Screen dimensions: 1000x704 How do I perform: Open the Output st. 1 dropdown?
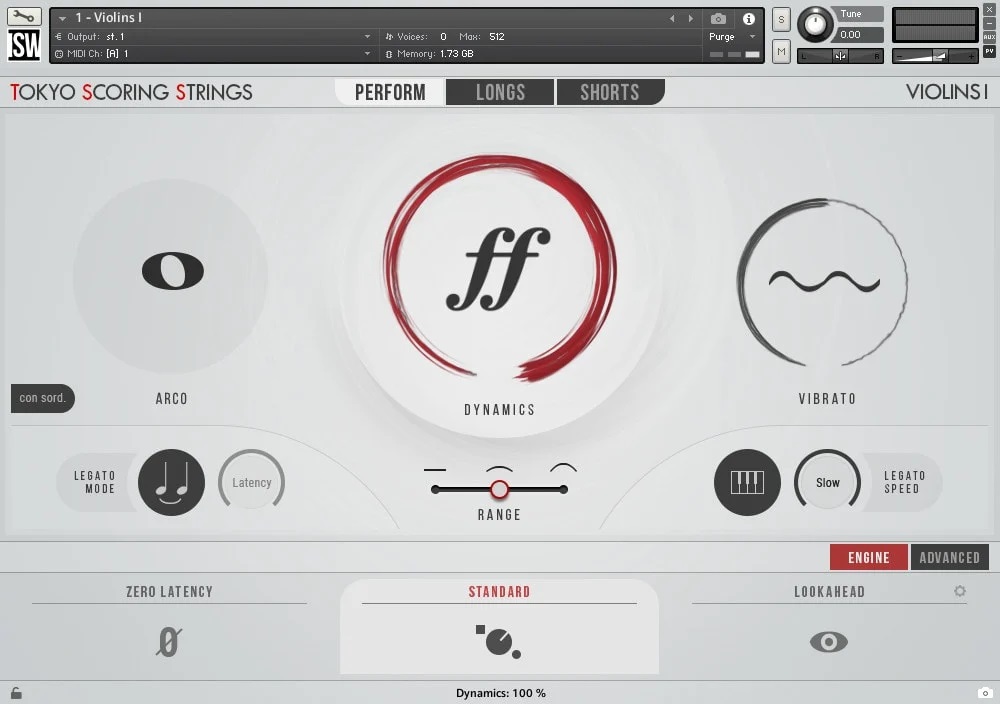point(367,37)
